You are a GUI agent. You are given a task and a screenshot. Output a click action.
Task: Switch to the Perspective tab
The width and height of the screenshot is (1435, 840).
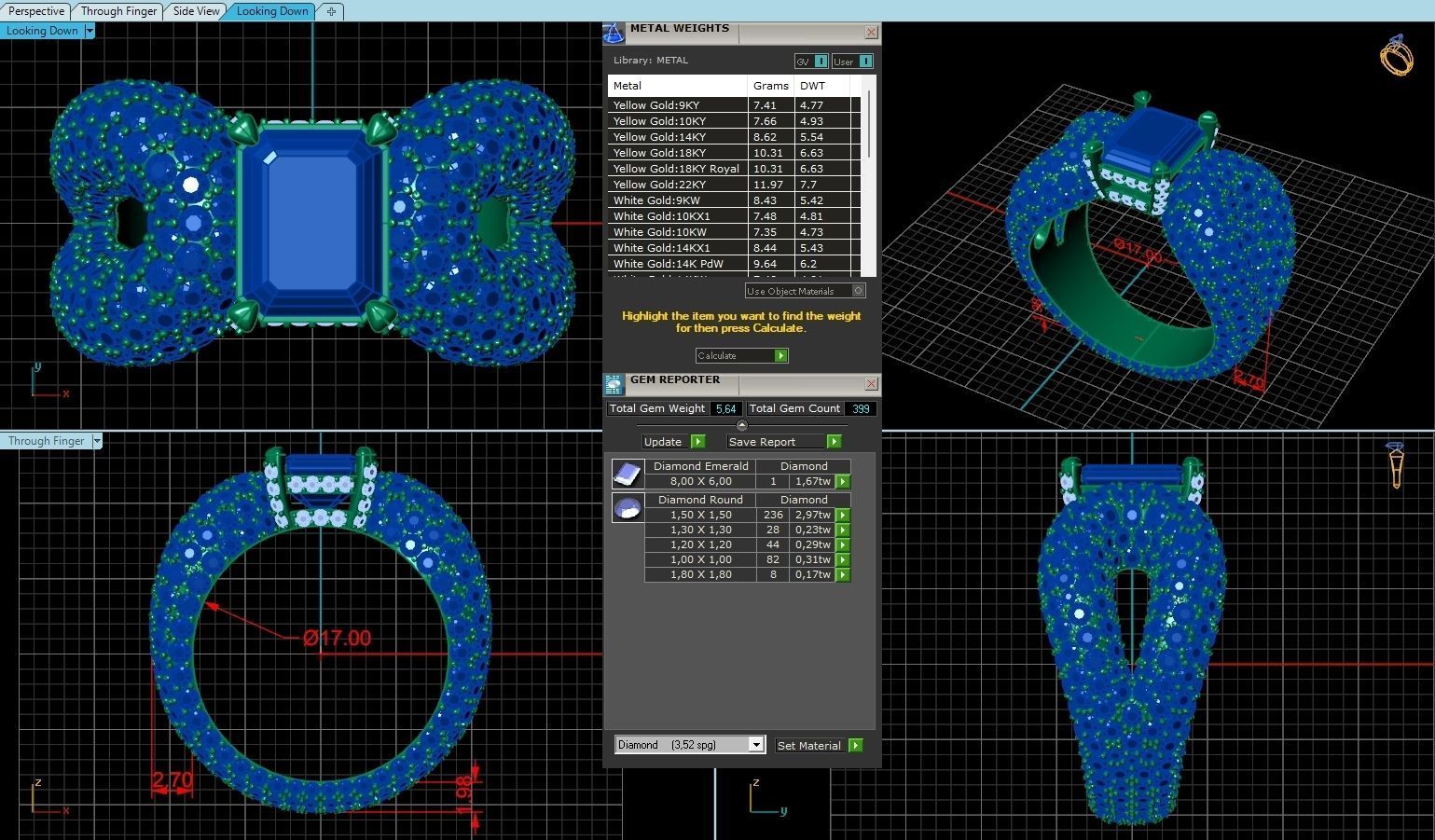pyautogui.click(x=36, y=11)
